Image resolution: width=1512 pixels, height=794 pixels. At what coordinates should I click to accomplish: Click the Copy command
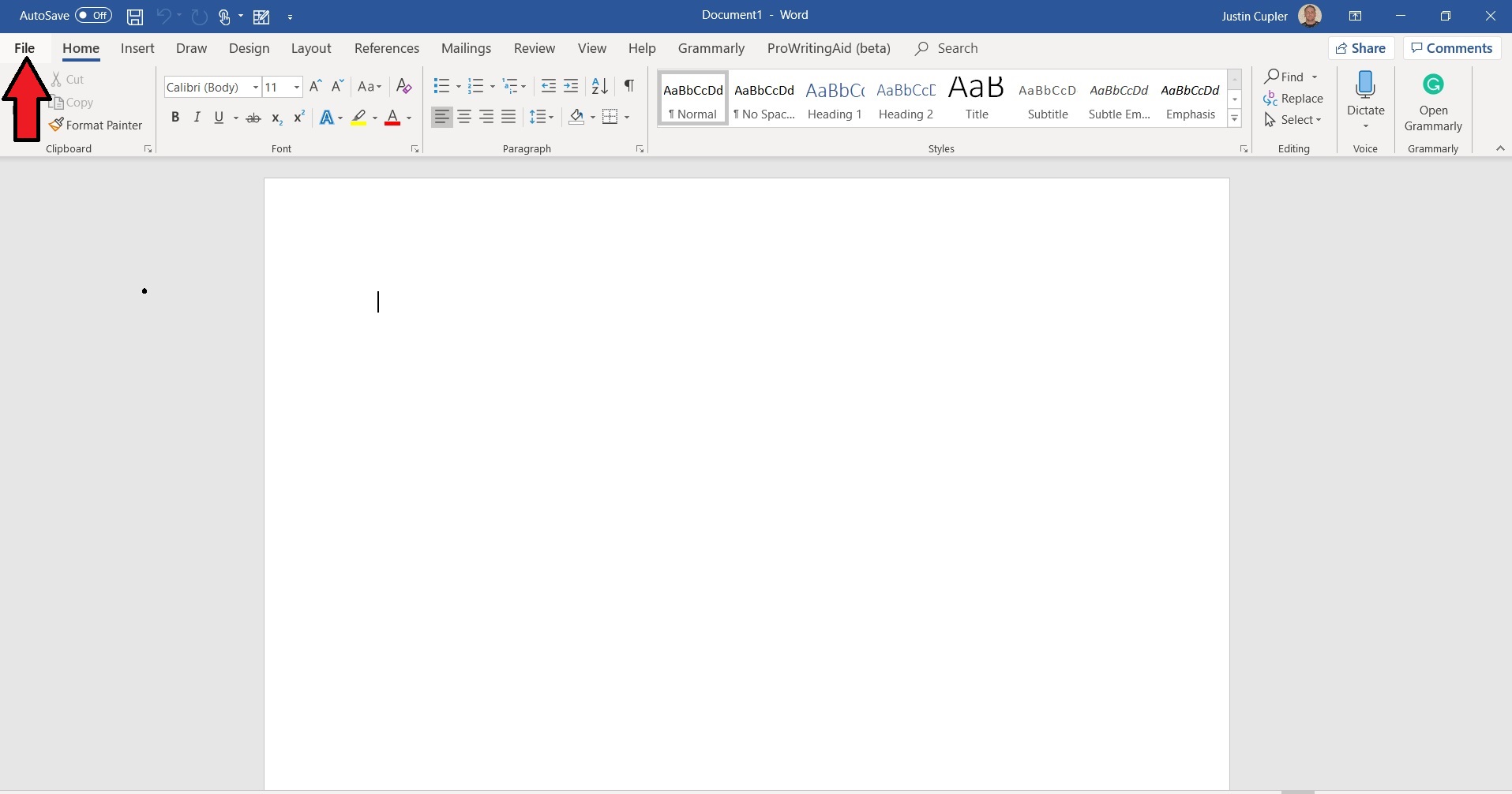(x=71, y=103)
